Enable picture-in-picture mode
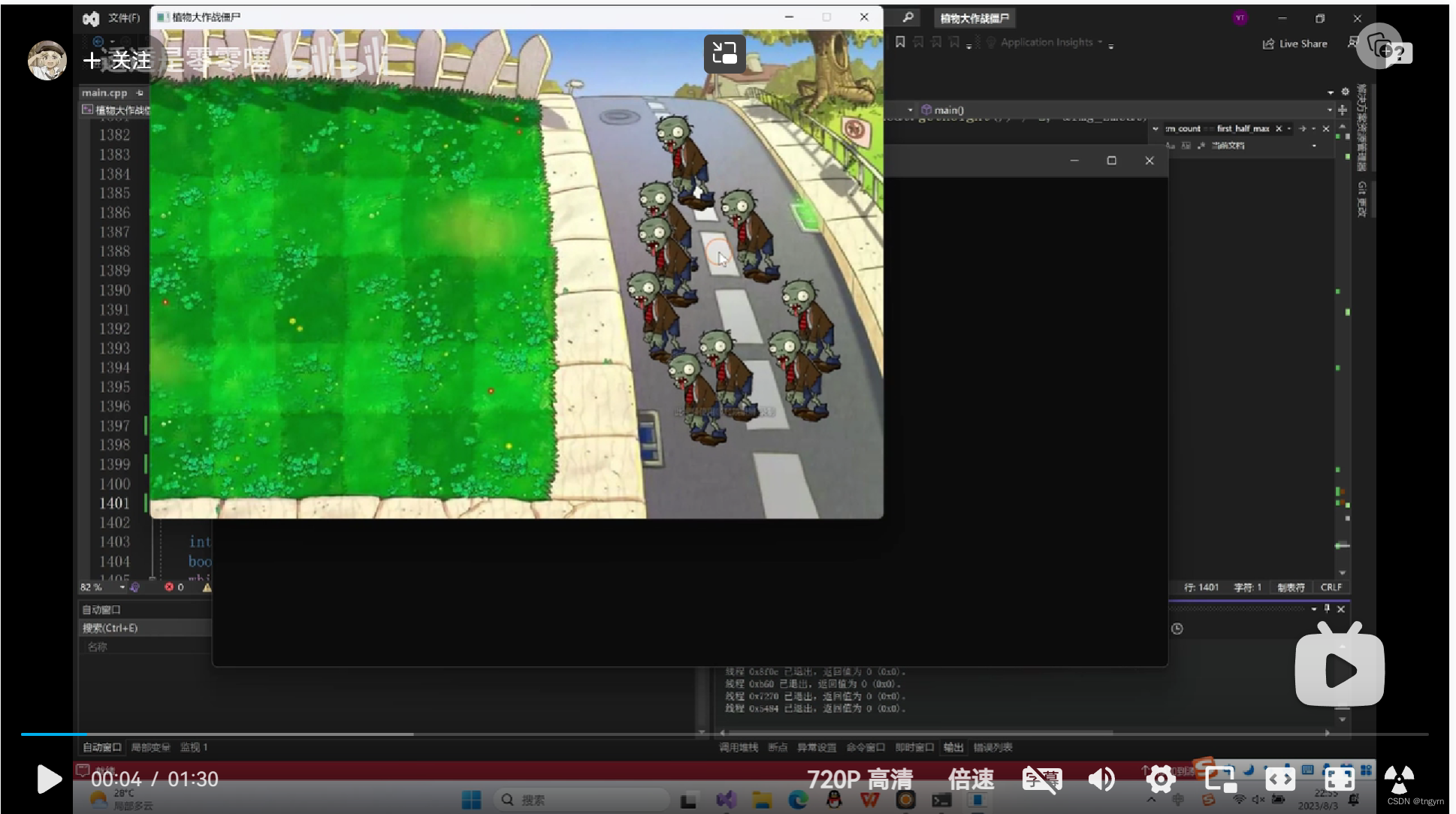 1220,779
